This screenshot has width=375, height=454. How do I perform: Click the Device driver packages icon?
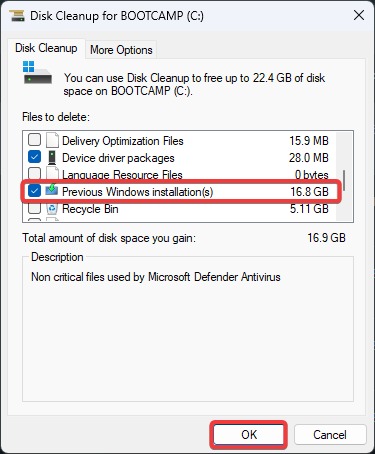[52, 157]
